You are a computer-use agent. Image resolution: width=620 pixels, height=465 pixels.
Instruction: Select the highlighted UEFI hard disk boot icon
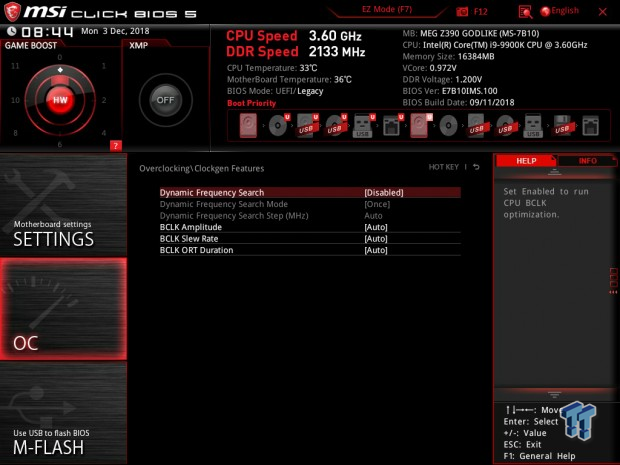click(420, 126)
